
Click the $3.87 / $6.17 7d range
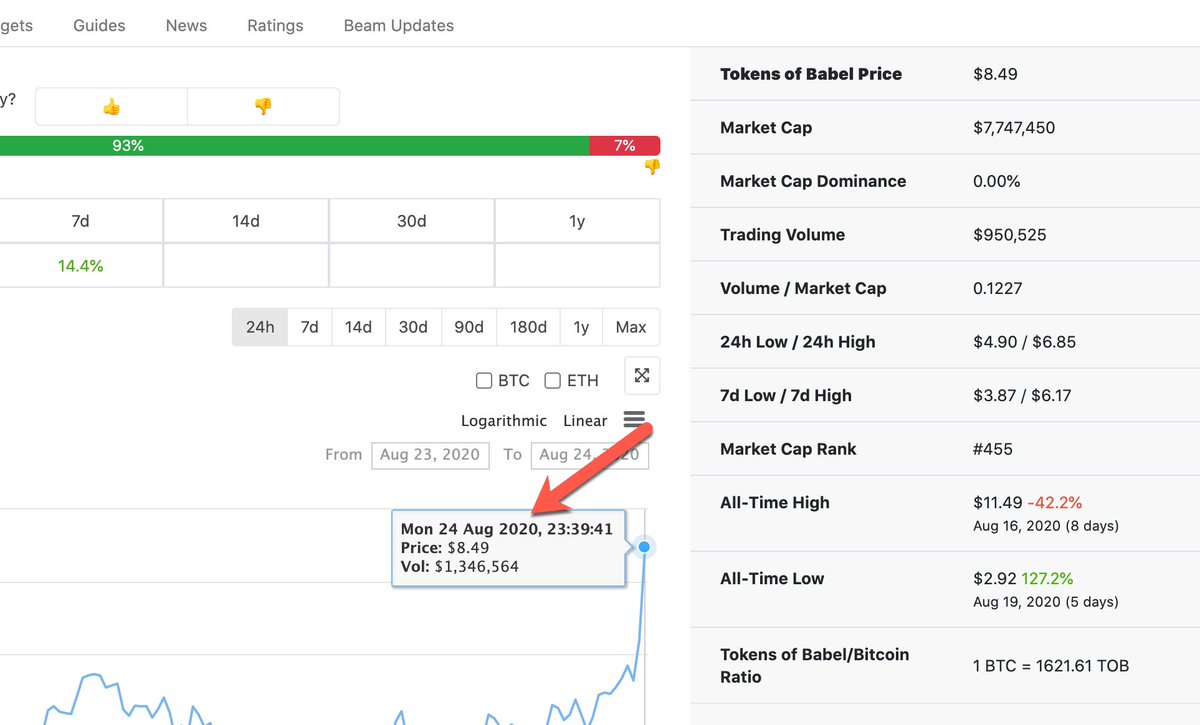pyautogui.click(x=1022, y=395)
